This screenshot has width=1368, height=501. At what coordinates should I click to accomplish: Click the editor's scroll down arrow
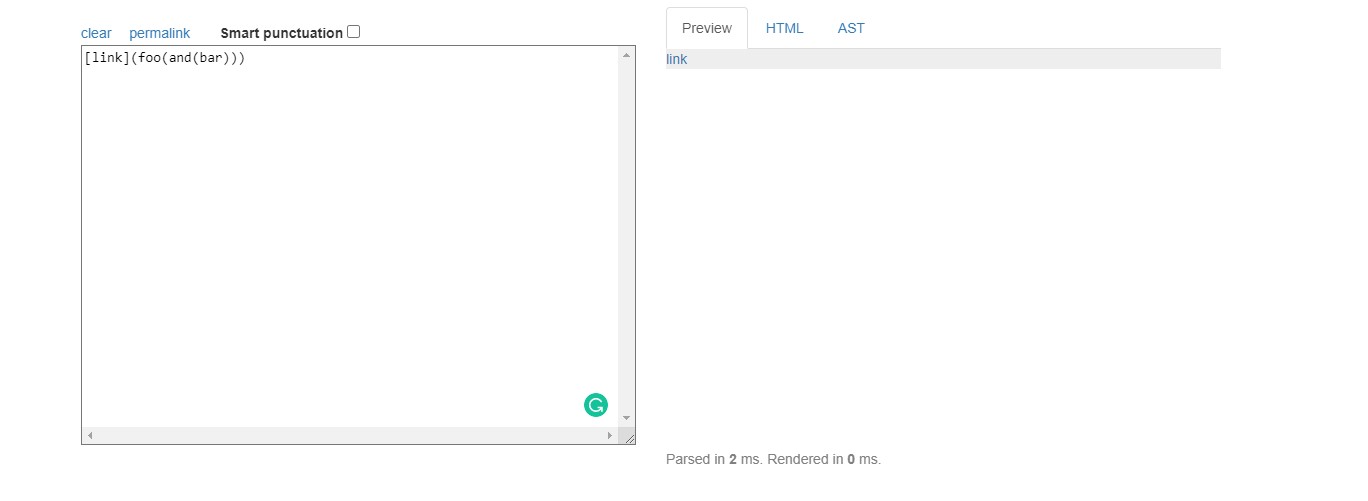click(627, 418)
